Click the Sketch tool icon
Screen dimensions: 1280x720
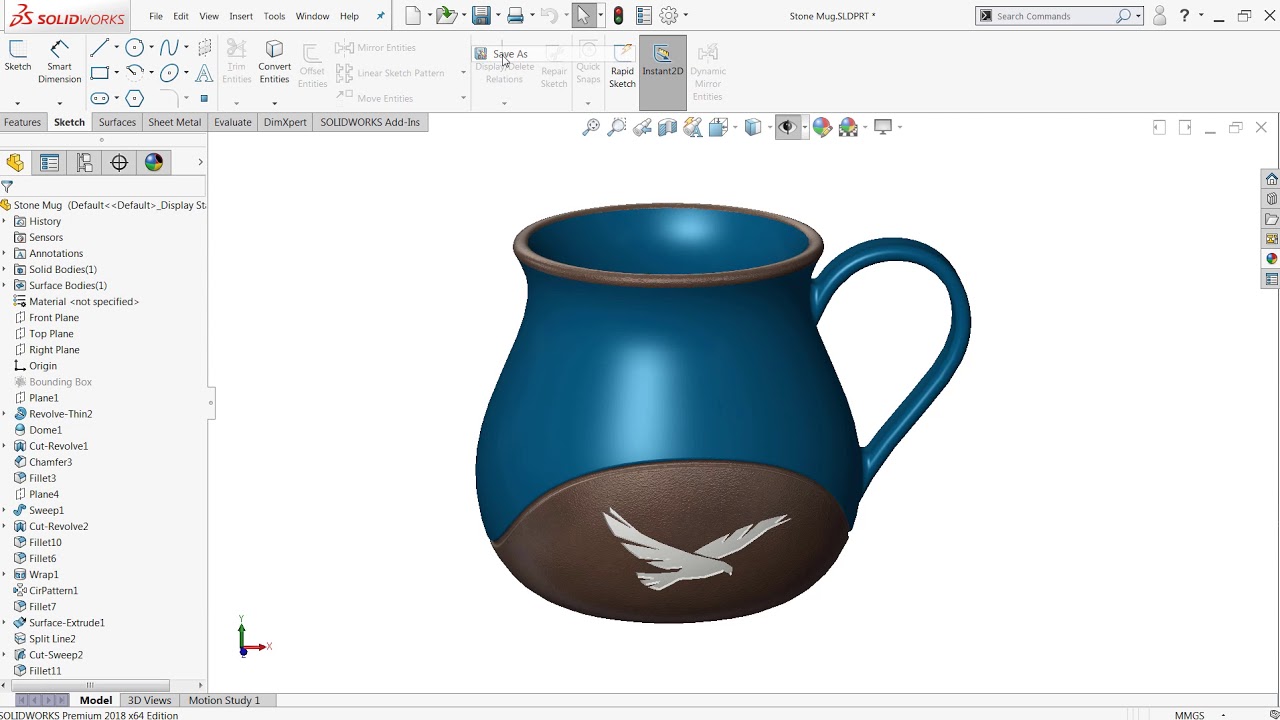click(18, 55)
